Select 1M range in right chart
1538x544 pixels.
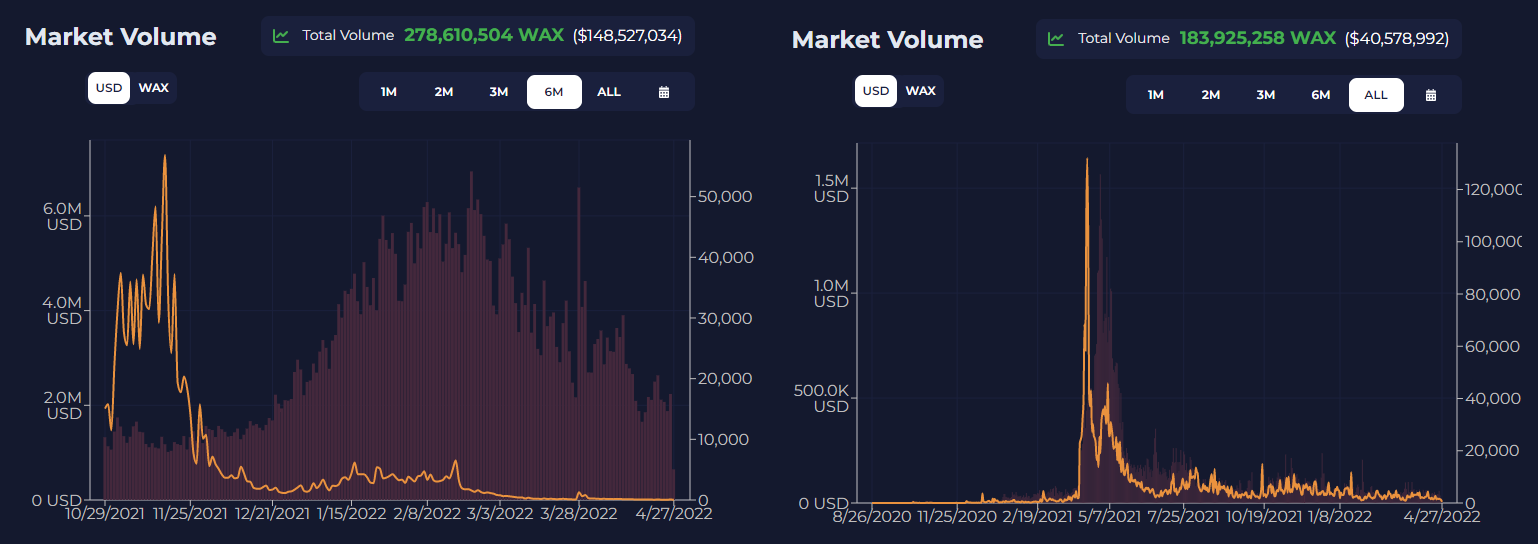pos(1156,95)
